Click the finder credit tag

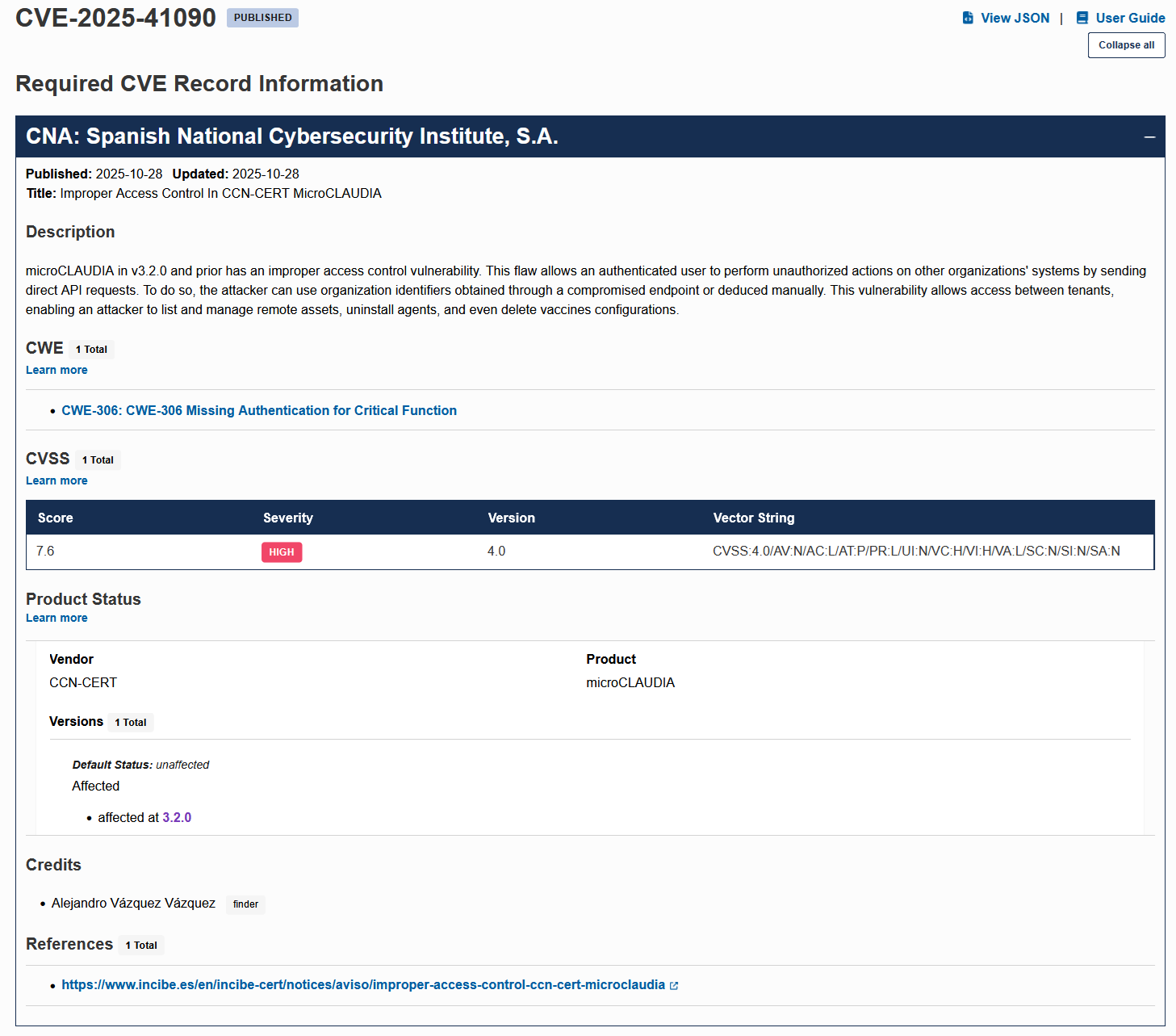245,904
